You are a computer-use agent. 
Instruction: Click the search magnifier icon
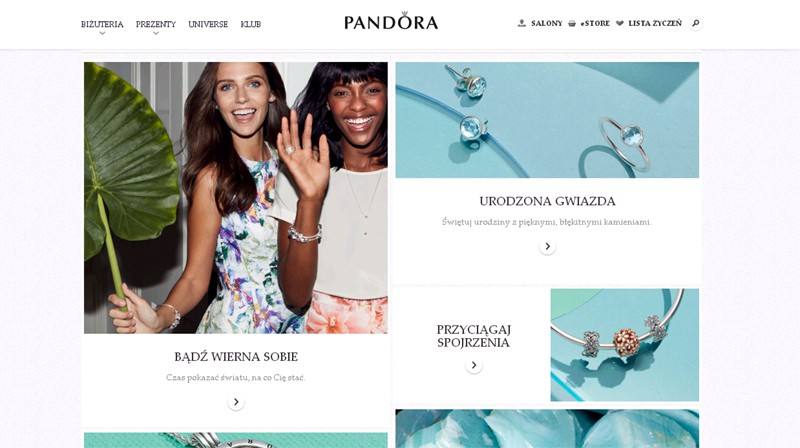pos(695,23)
